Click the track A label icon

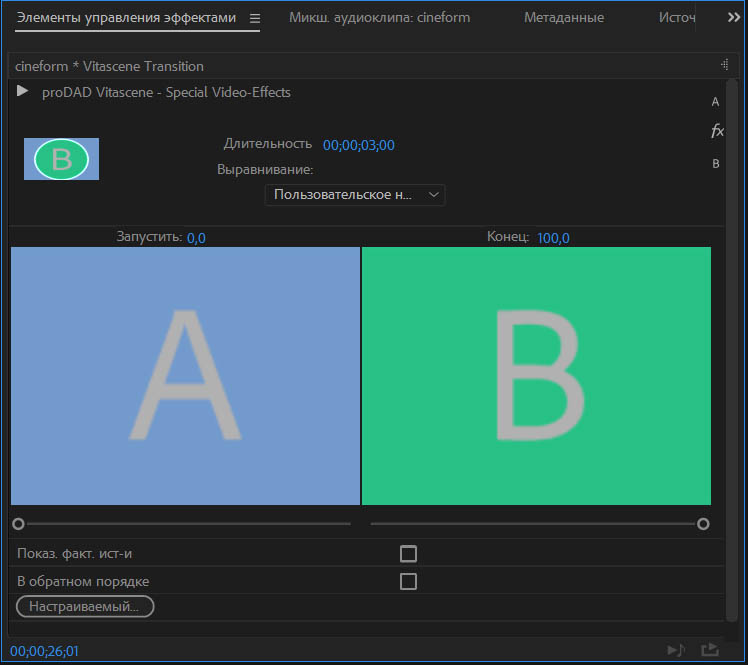pos(715,102)
